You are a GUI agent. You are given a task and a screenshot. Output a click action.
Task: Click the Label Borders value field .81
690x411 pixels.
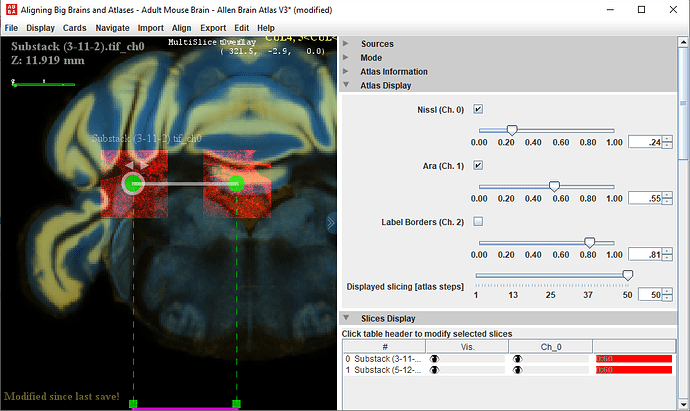pyautogui.click(x=645, y=254)
